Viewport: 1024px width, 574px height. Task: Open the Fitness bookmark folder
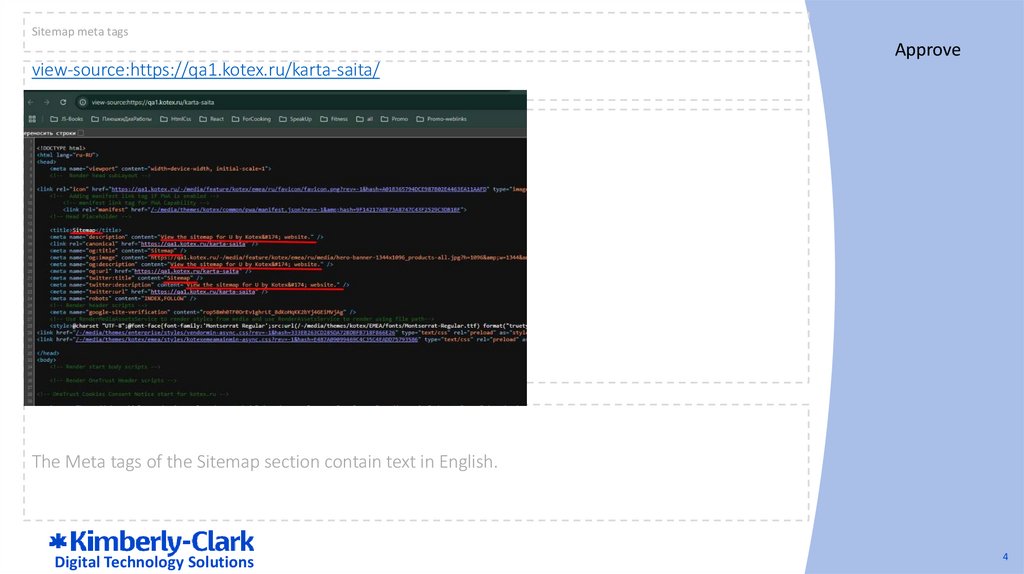coord(334,119)
